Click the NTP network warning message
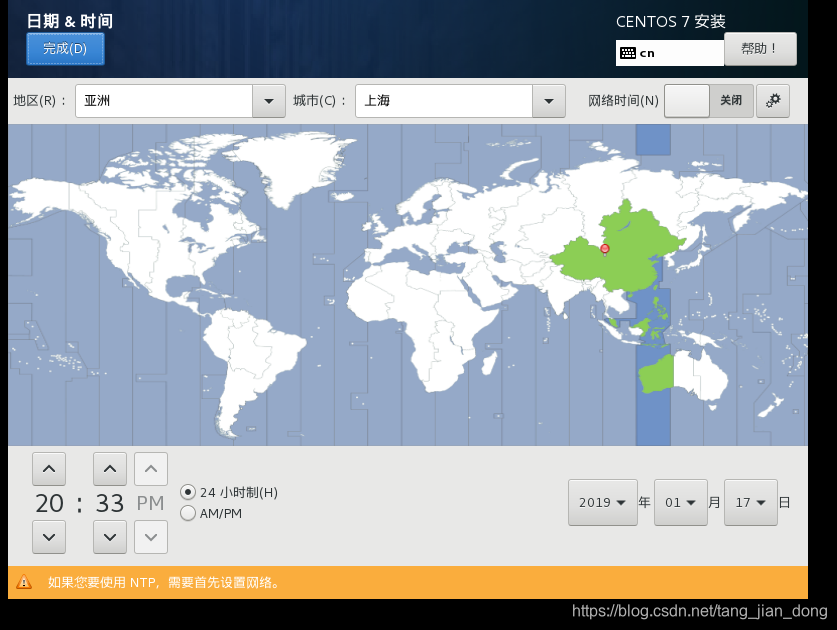Image resolution: width=837 pixels, height=630 pixels. 164,582
